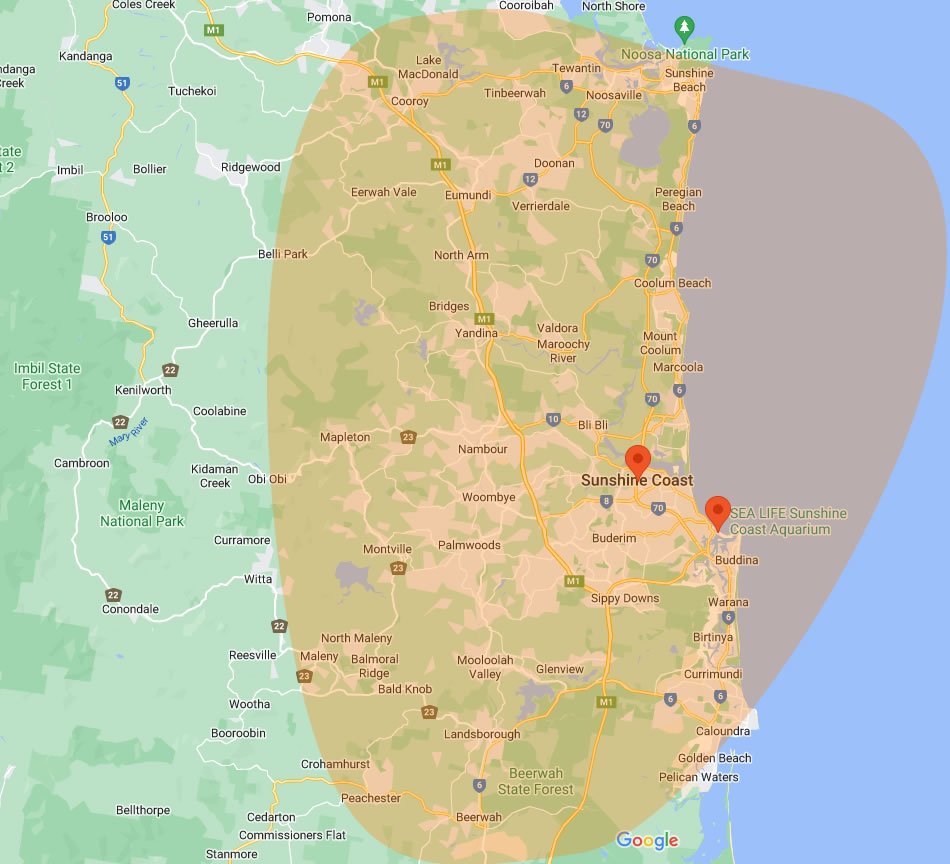Click the "Verrierdale" label
This screenshot has height=864, width=950.
540,206
